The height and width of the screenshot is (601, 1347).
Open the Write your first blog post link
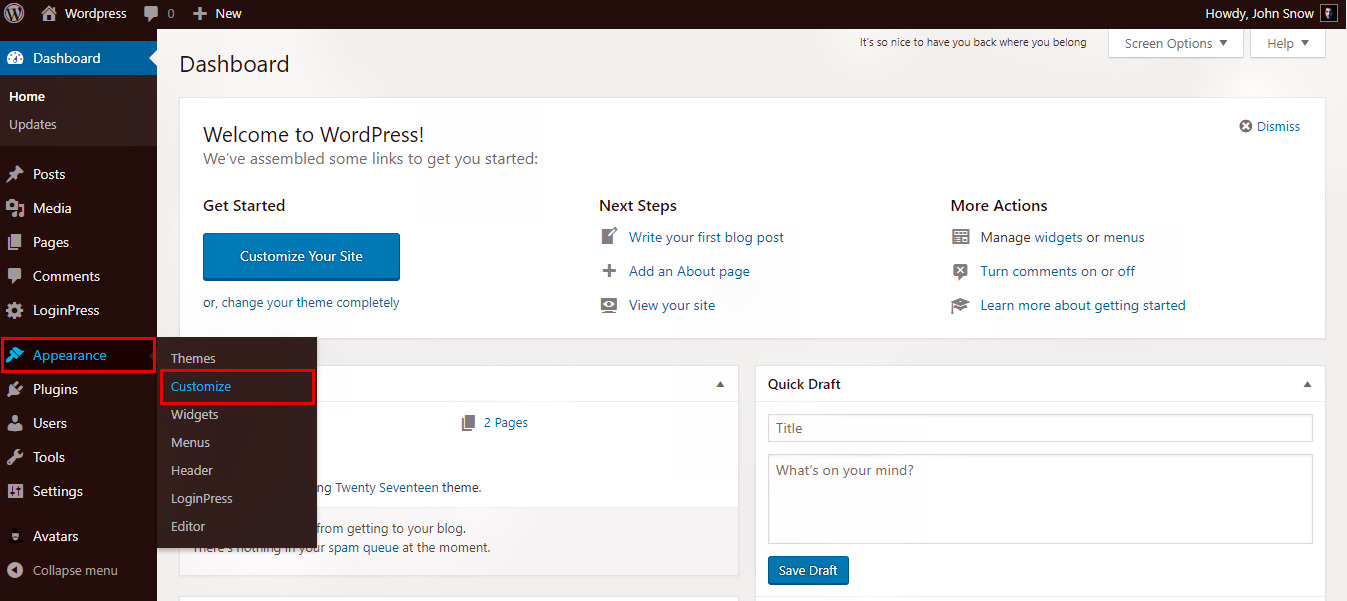click(x=706, y=237)
